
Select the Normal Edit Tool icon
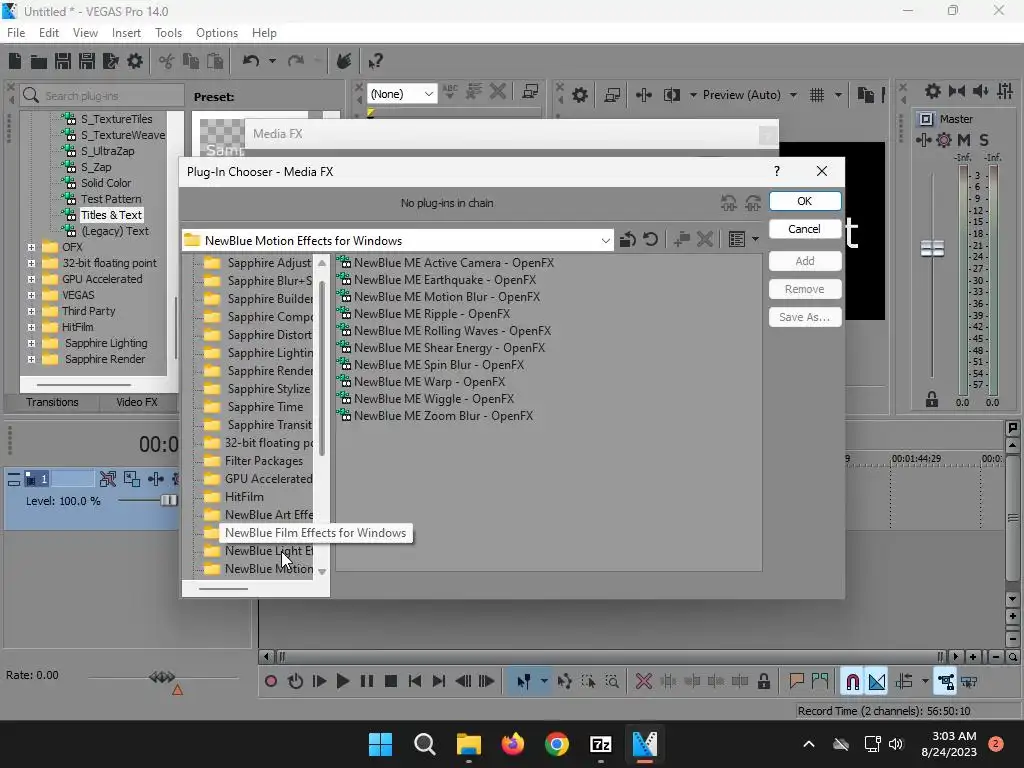[523, 681]
